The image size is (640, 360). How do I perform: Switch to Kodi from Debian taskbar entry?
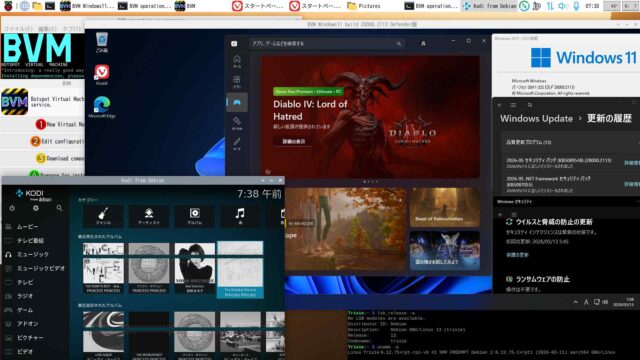tap(490, 6)
